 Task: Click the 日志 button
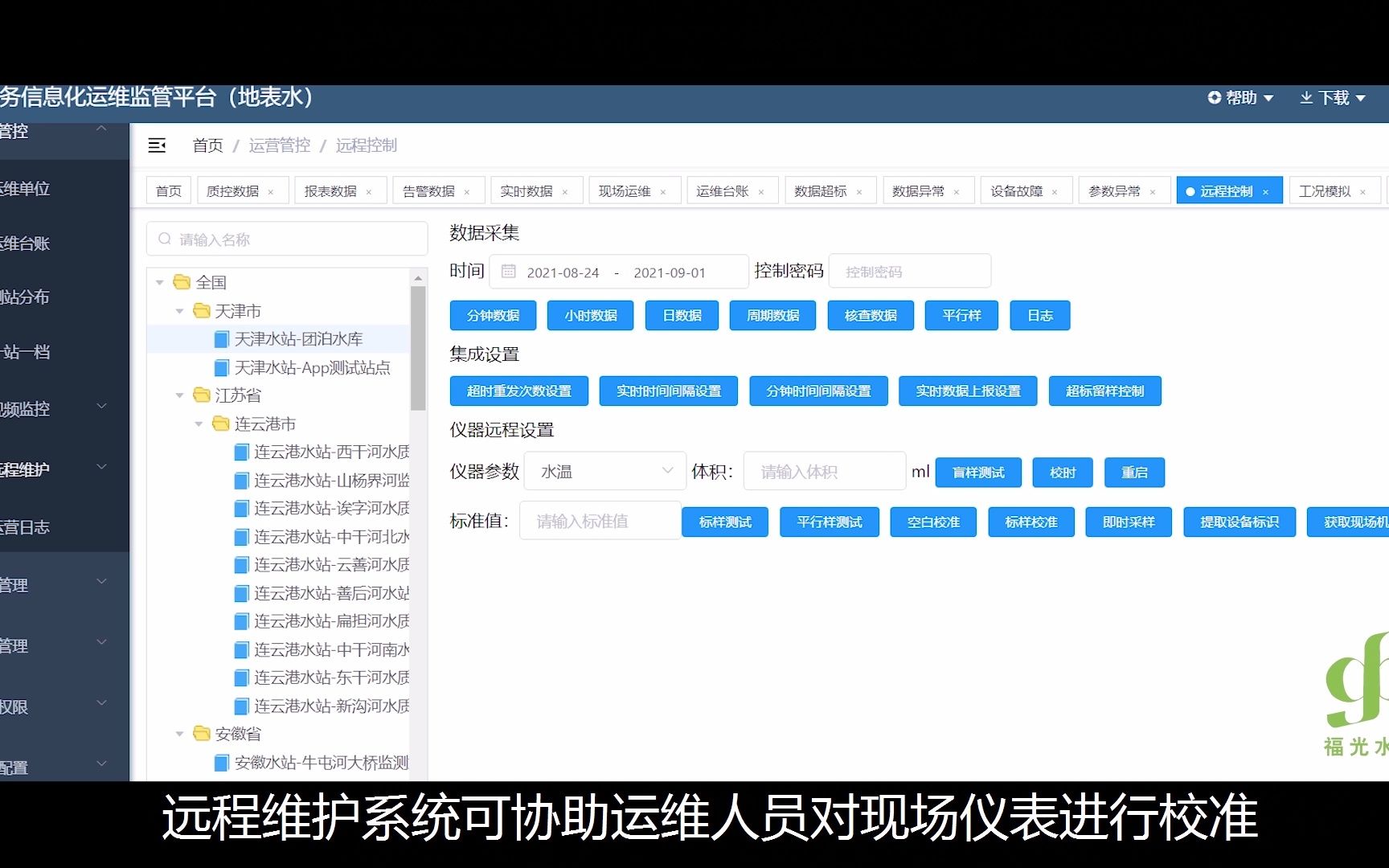coord(1040,315)
